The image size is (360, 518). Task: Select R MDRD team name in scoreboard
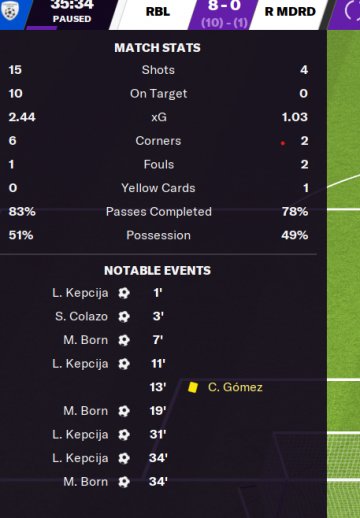point(290,12)
